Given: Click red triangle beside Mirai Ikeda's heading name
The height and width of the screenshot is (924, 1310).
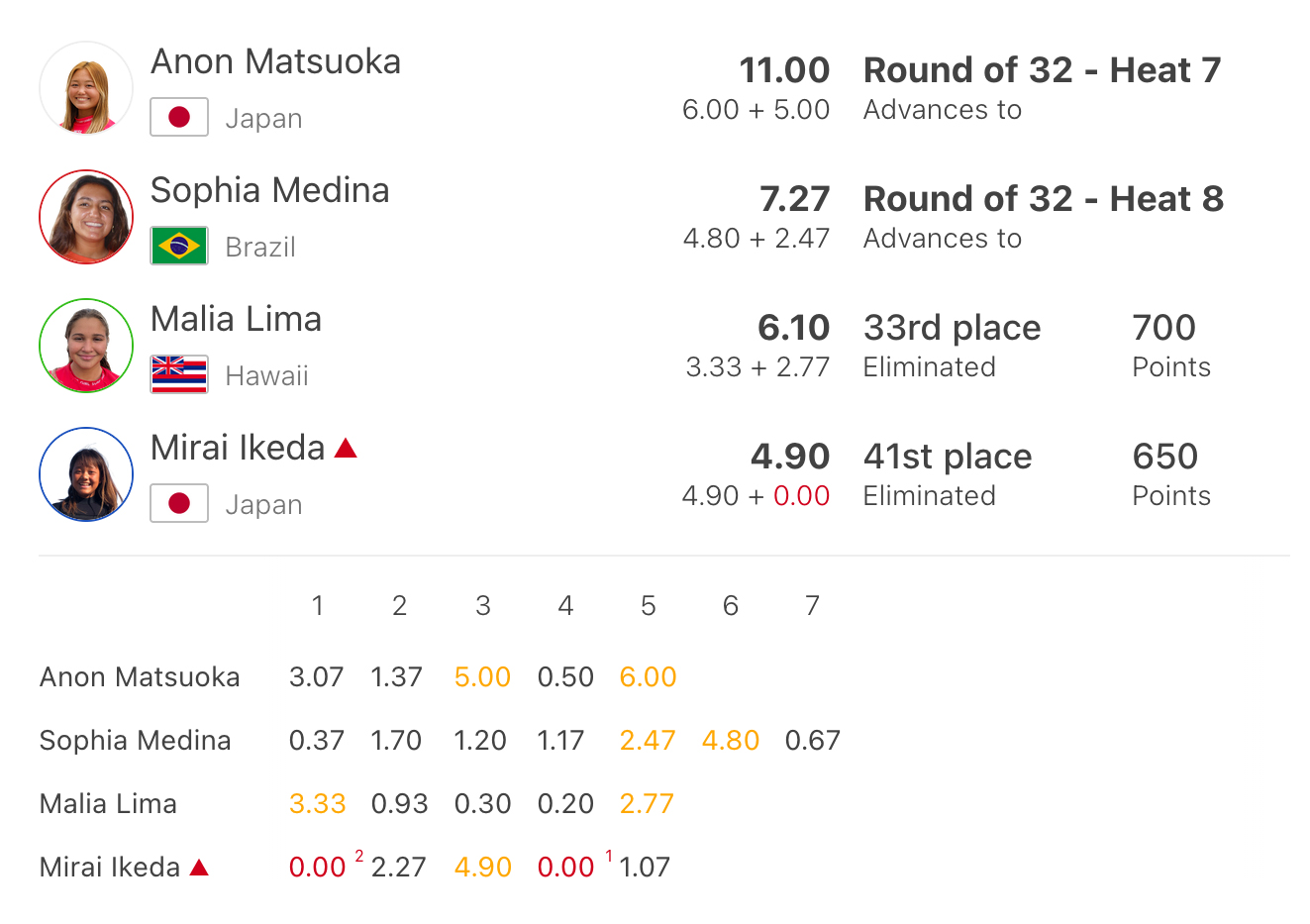Looking at the screenshot, I should (346, 449).
